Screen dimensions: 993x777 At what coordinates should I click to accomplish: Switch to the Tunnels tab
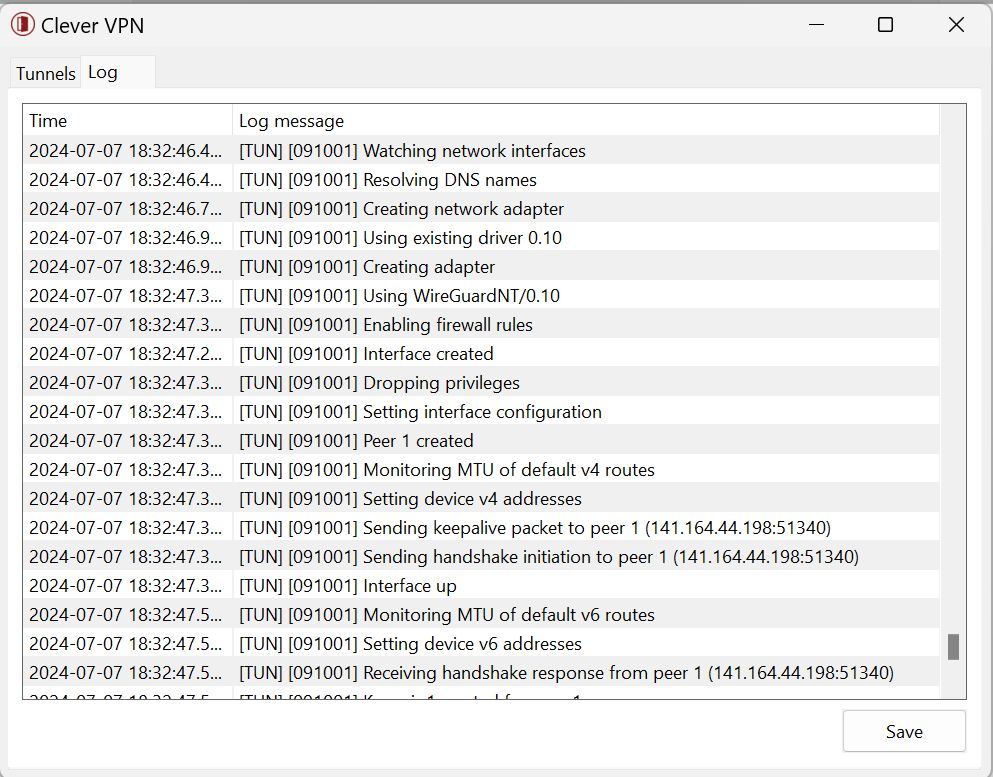point(46,73)
